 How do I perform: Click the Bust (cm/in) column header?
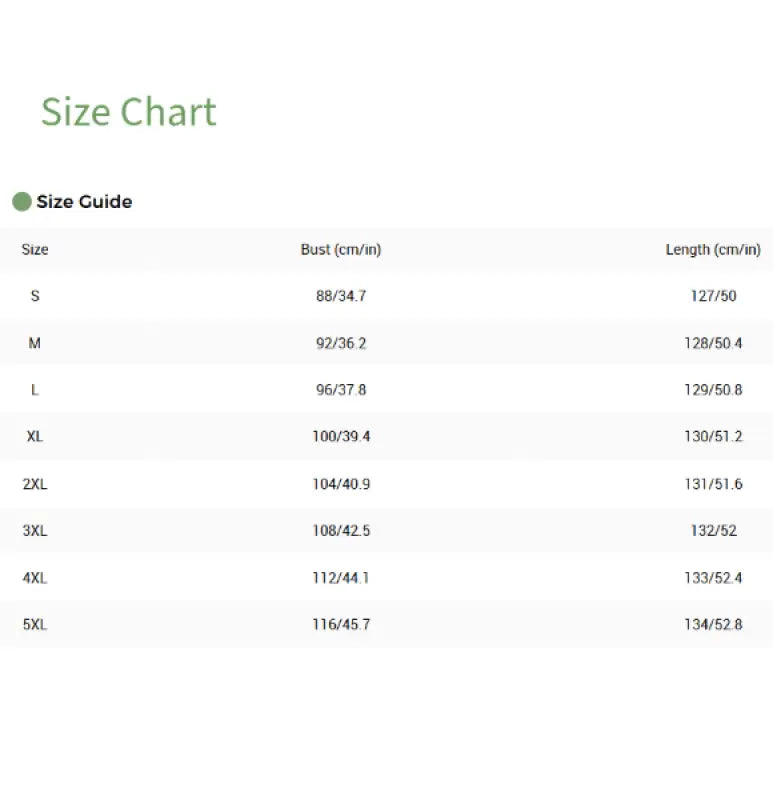point(340,250)
